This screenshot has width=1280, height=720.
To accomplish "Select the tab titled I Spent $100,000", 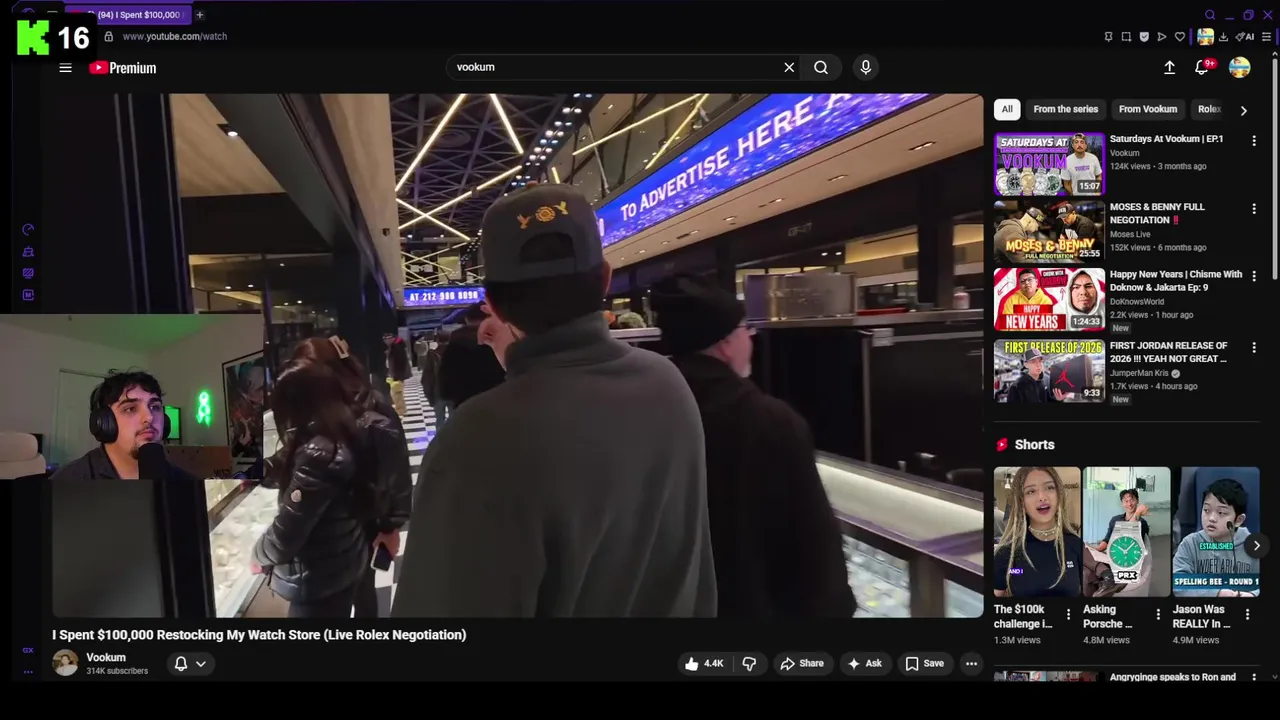I will click(x=128, y=15).
